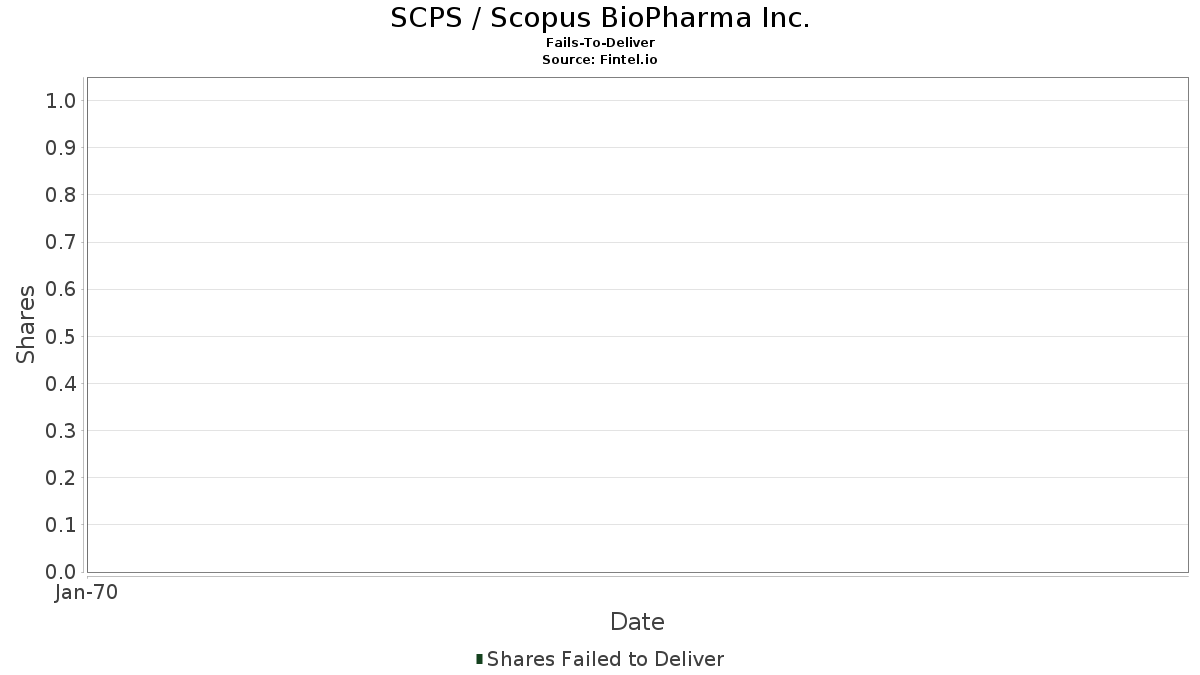Screen dimensions: 1200x675
Task: Click the 1.0 y-axis tick label
Action: (x=61, y=100)
